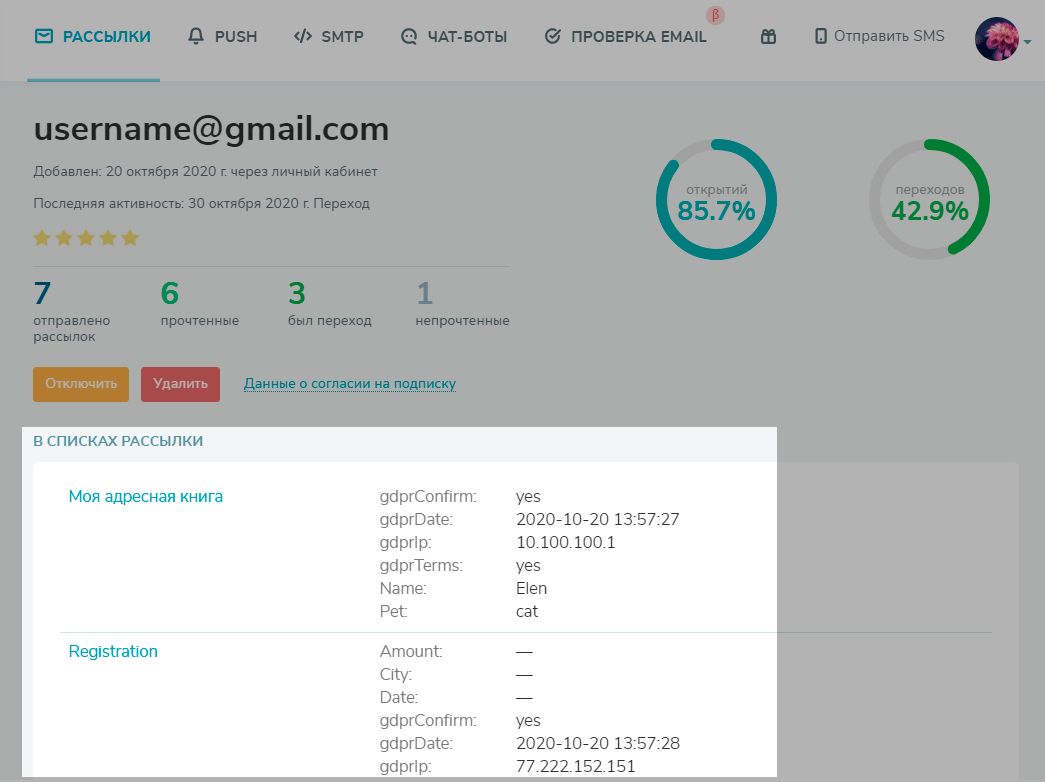This screenshot has height=782, width=1045.
Task: Click the phone icon beside Отправить SMS
Action: [820, 36]
